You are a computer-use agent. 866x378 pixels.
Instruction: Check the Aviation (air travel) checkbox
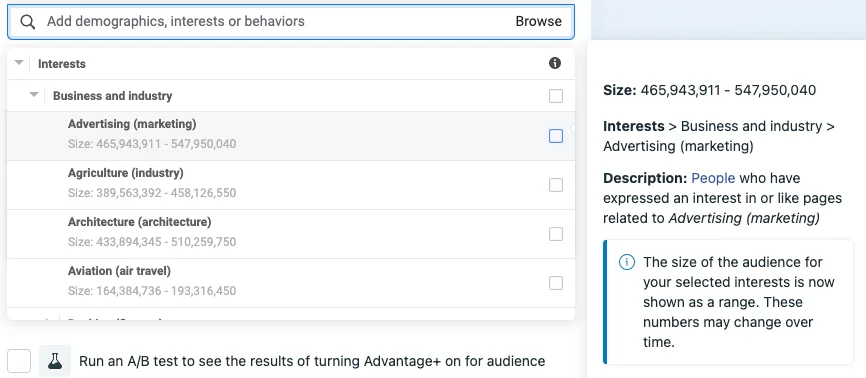(x=556, y=283)
